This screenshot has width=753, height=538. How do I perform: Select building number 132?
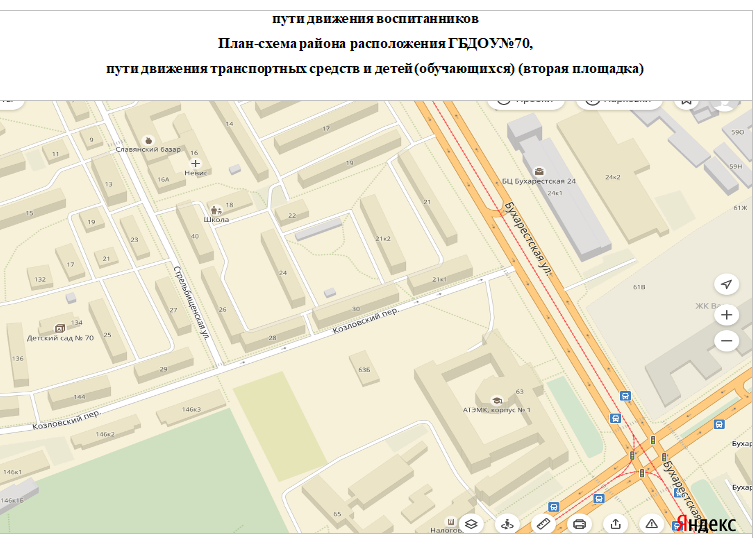[40, 279]
